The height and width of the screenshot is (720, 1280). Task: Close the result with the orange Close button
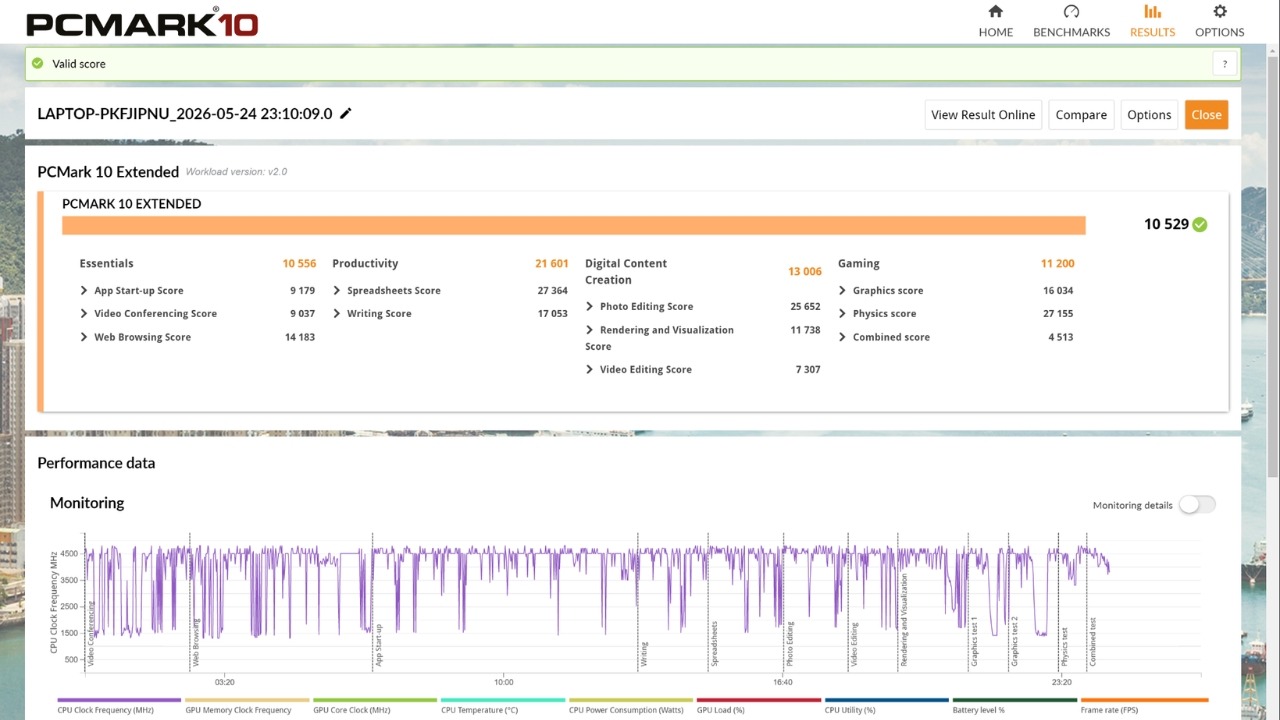(x=1206, y=115)
